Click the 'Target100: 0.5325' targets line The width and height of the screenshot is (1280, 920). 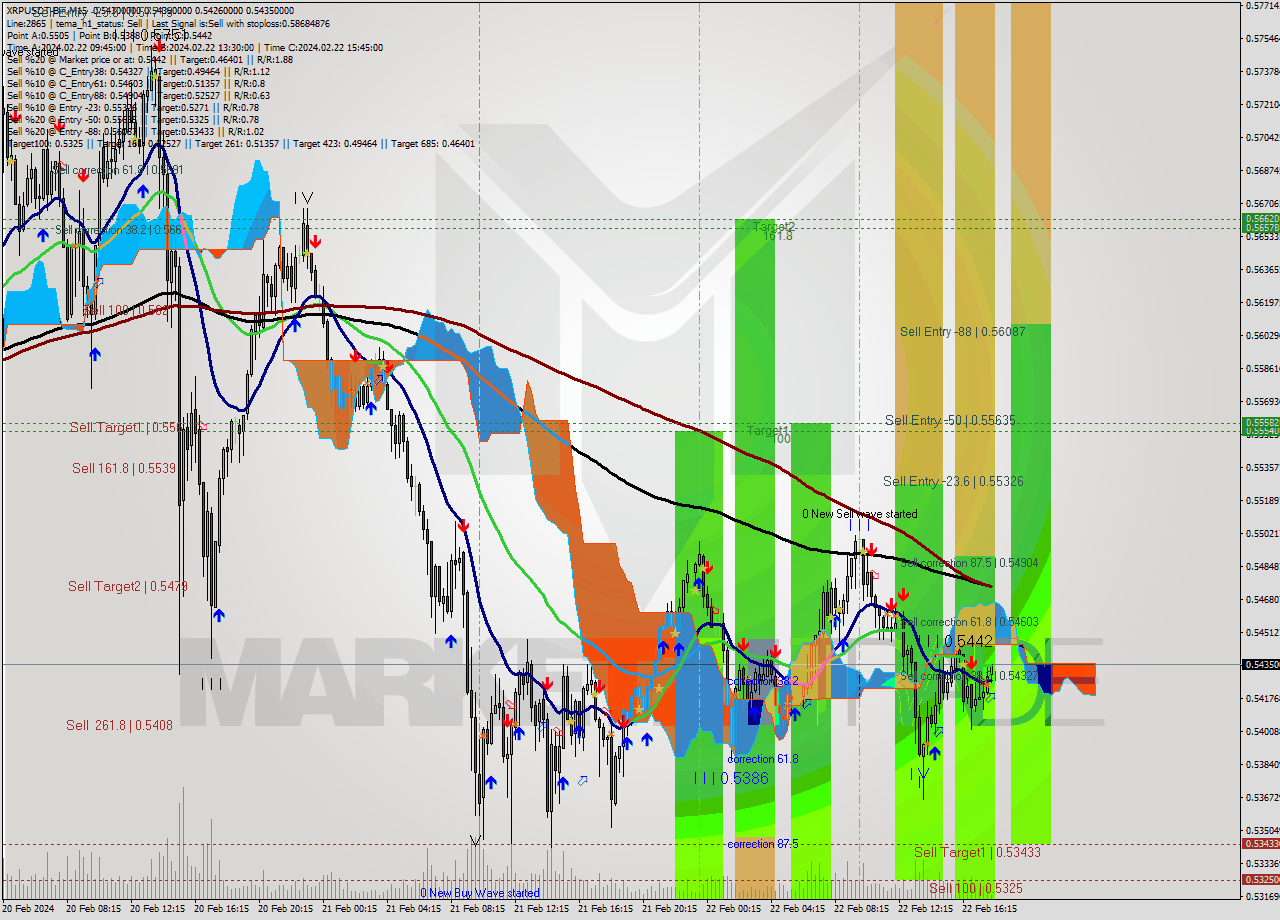coord(240,143)
